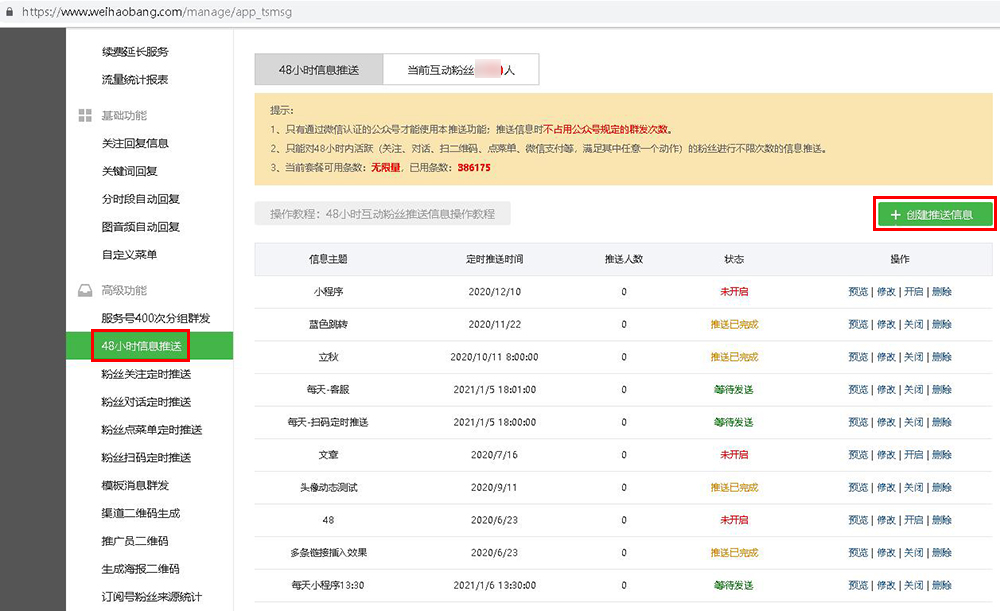The width and height of the screenshot is (1000, 611).
Task: Navigate to 渠道二维码生成 in sidebar
Action: pyautogui.click(x=140, y=514)
